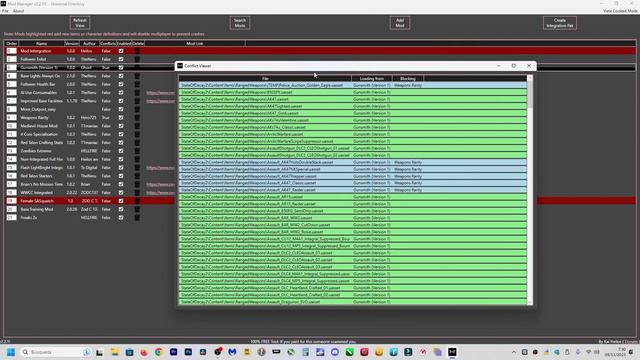Select 'Medieval House Mod' row name

(39, 126)
